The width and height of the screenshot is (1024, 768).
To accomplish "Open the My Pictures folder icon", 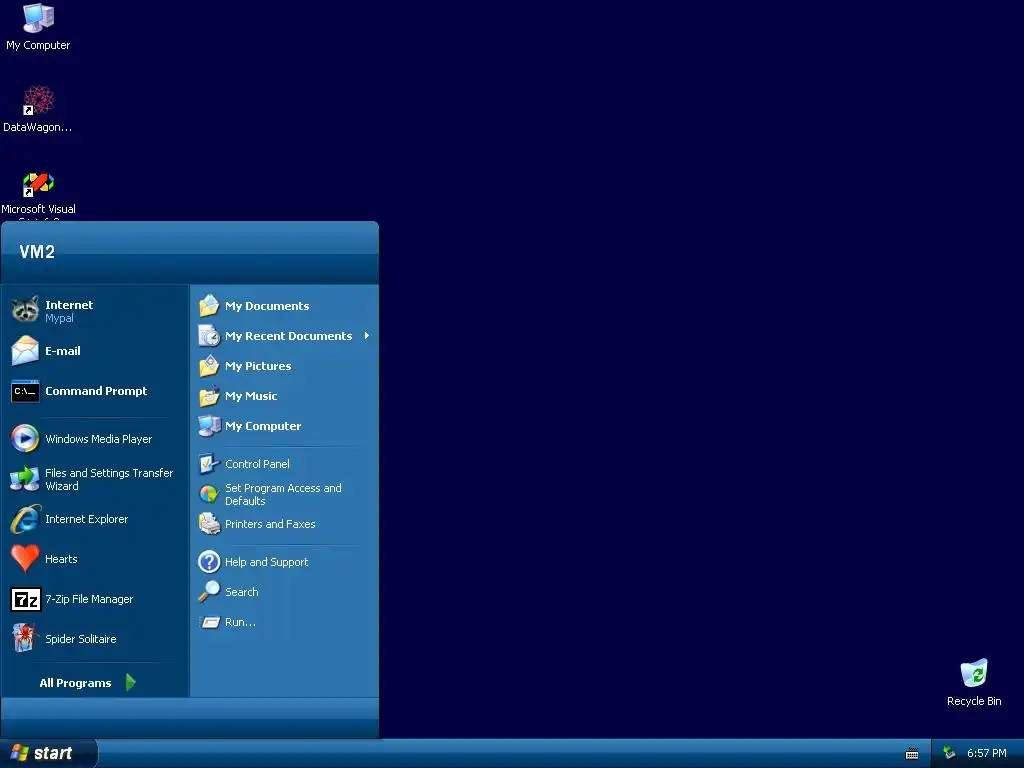I will [x=209, y=366].
